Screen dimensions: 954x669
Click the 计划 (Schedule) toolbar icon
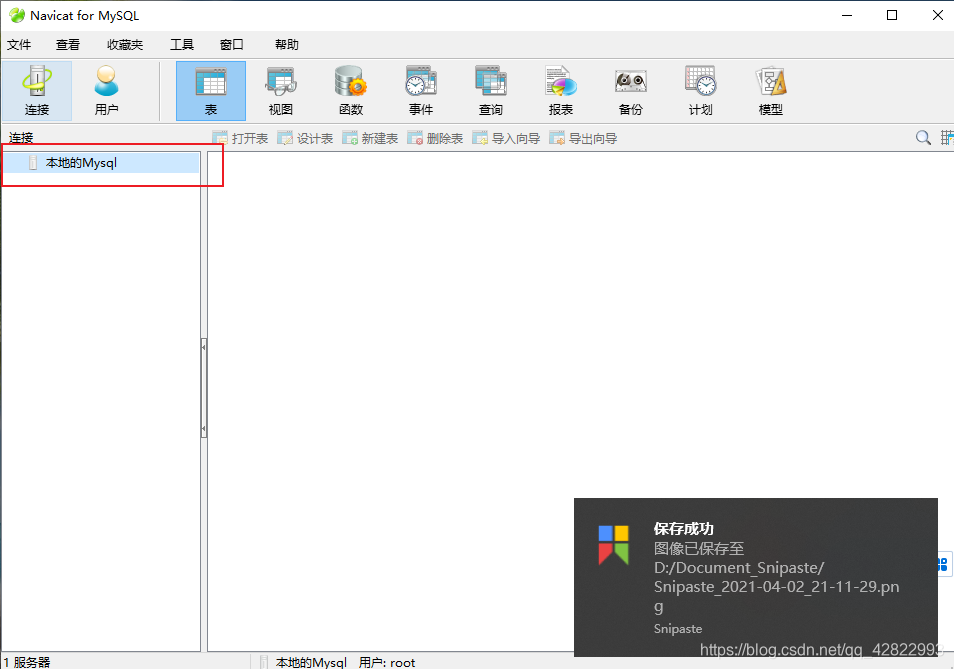[x=701, y=91]
